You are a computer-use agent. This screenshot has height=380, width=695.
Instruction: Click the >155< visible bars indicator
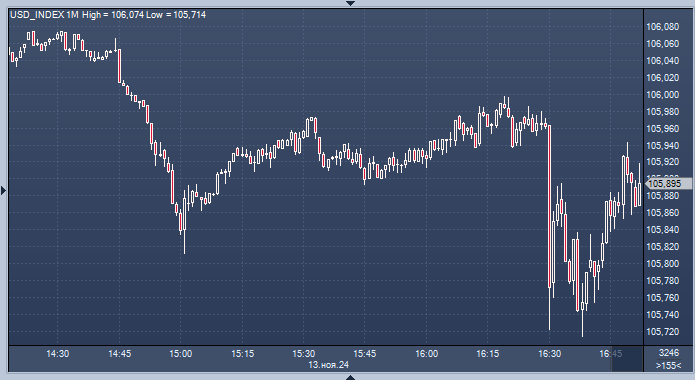coord(668,365)
